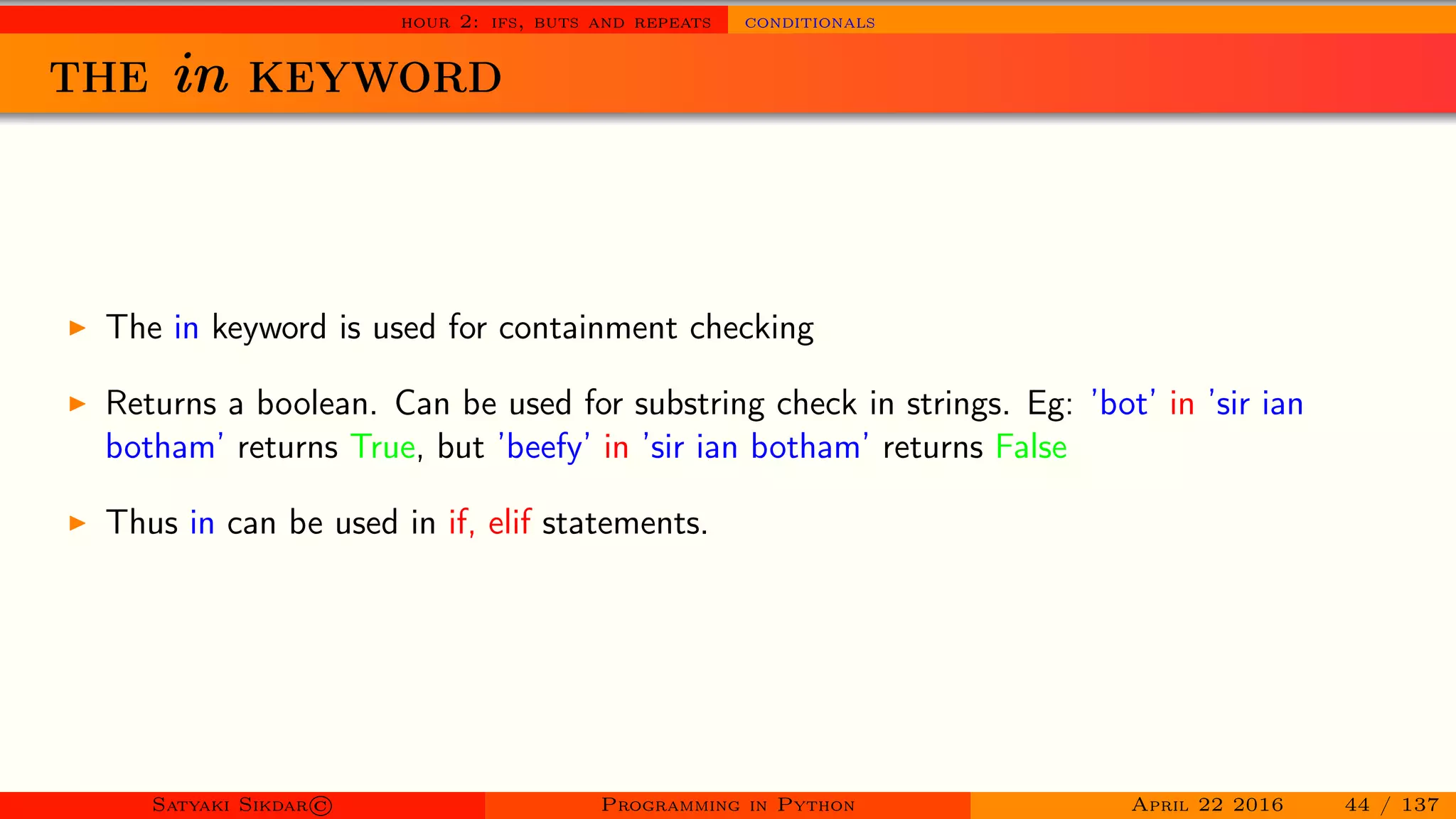Image resolution: width=1456 pixels, height=819 pixels.
Task: Click the red keyword 'elif'
Action: coord(510,523)
